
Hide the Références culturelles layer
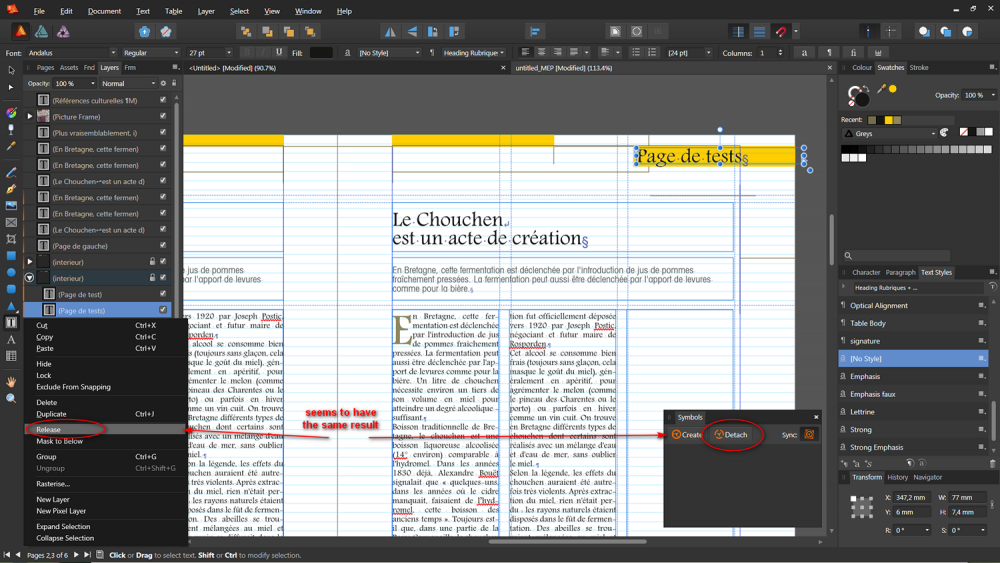point(163,100)
